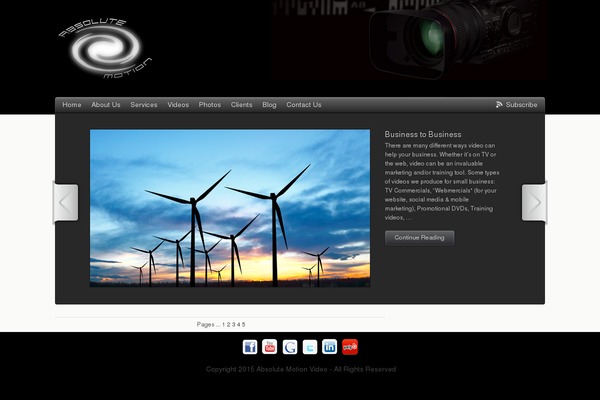
Task: Go to page 4 in pagination
Action: click(238, 325)
